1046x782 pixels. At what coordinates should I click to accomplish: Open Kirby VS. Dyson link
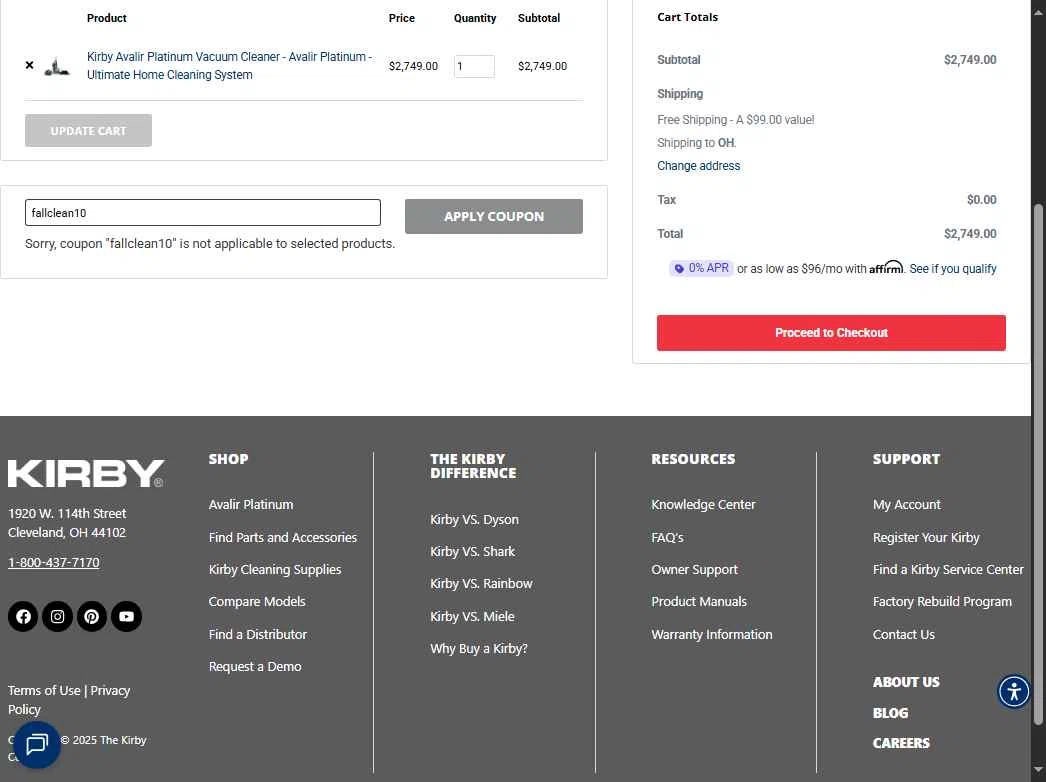[x=474, y=519]
